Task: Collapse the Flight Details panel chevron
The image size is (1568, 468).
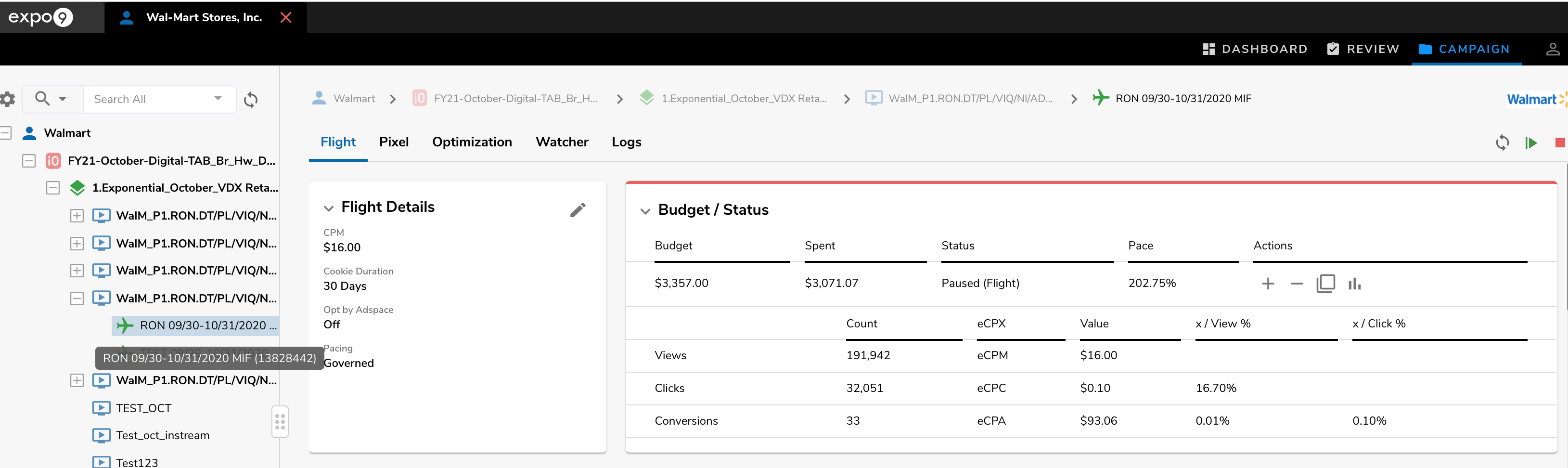Action: [329, 208]
